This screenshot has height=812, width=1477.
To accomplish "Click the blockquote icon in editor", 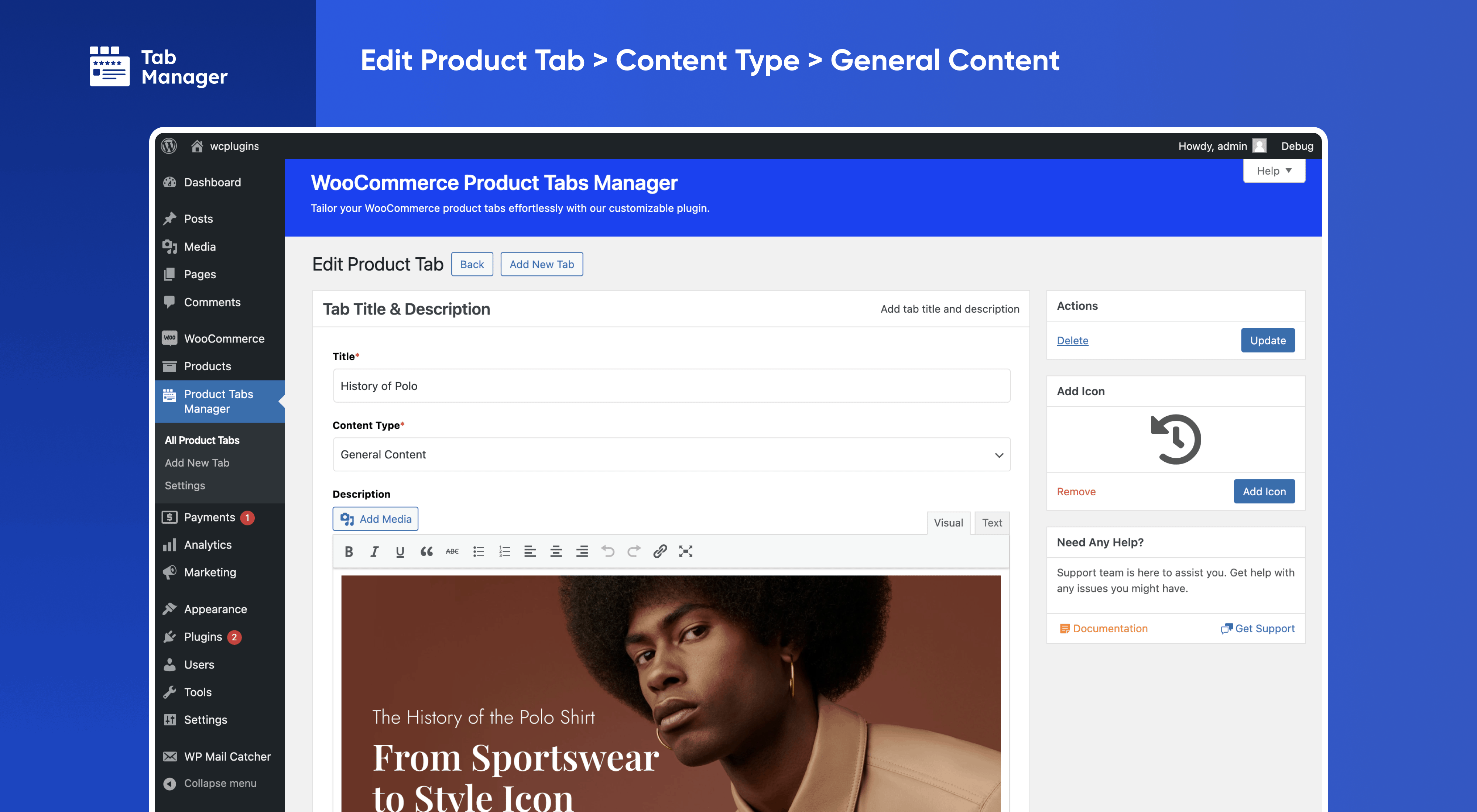I will tap(426, 551).
